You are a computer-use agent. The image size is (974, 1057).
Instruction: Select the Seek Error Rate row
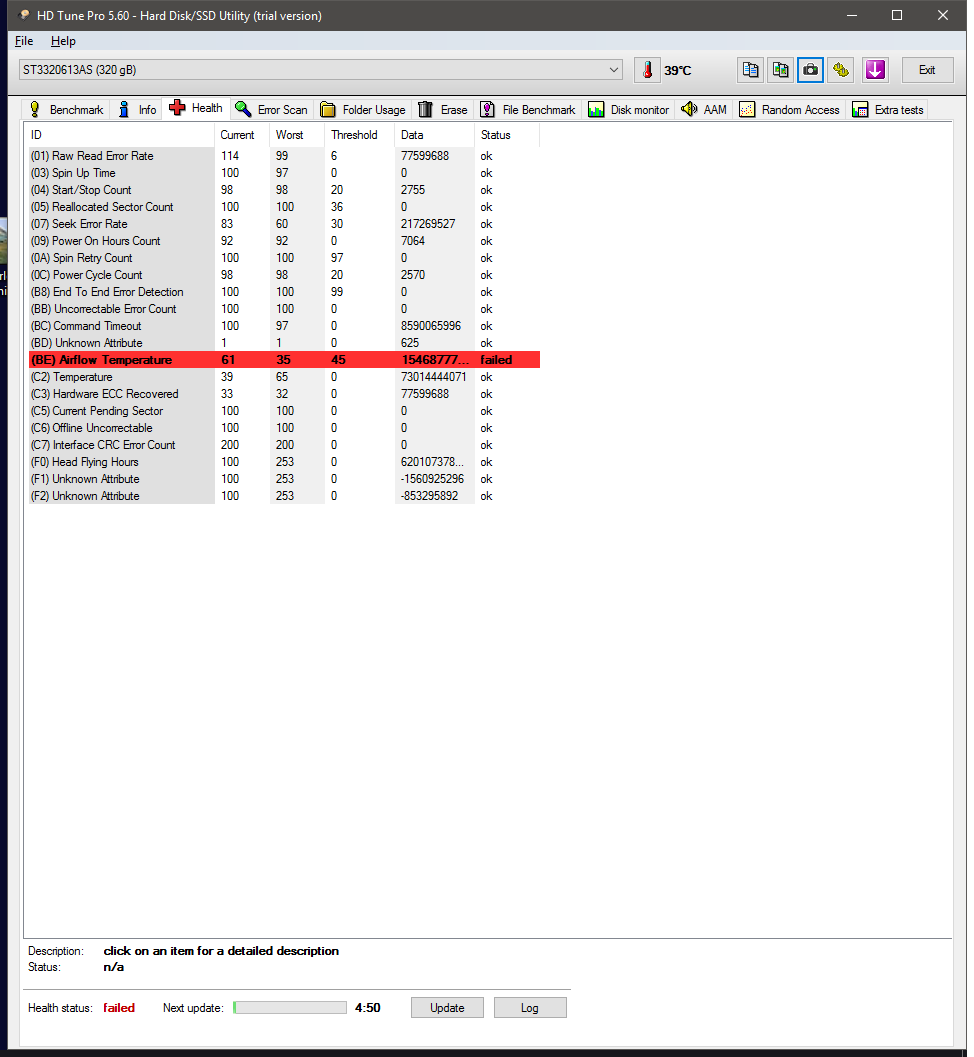(x=284, y=224)
